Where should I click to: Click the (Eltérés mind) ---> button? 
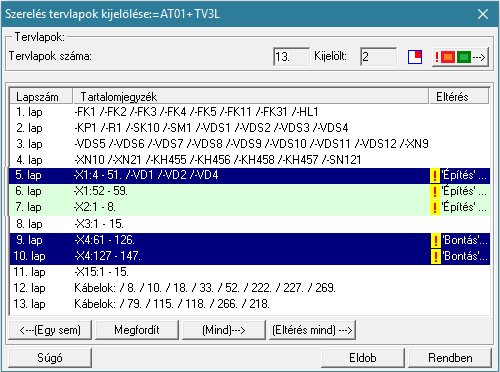coord(312,330)
